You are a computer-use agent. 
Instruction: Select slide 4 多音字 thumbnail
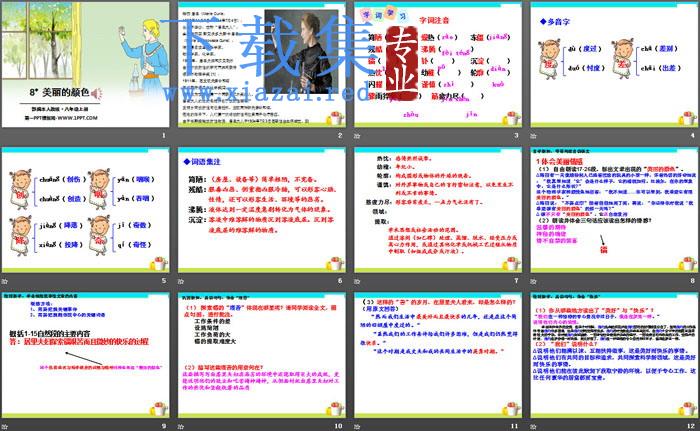(x=614, y=64)
